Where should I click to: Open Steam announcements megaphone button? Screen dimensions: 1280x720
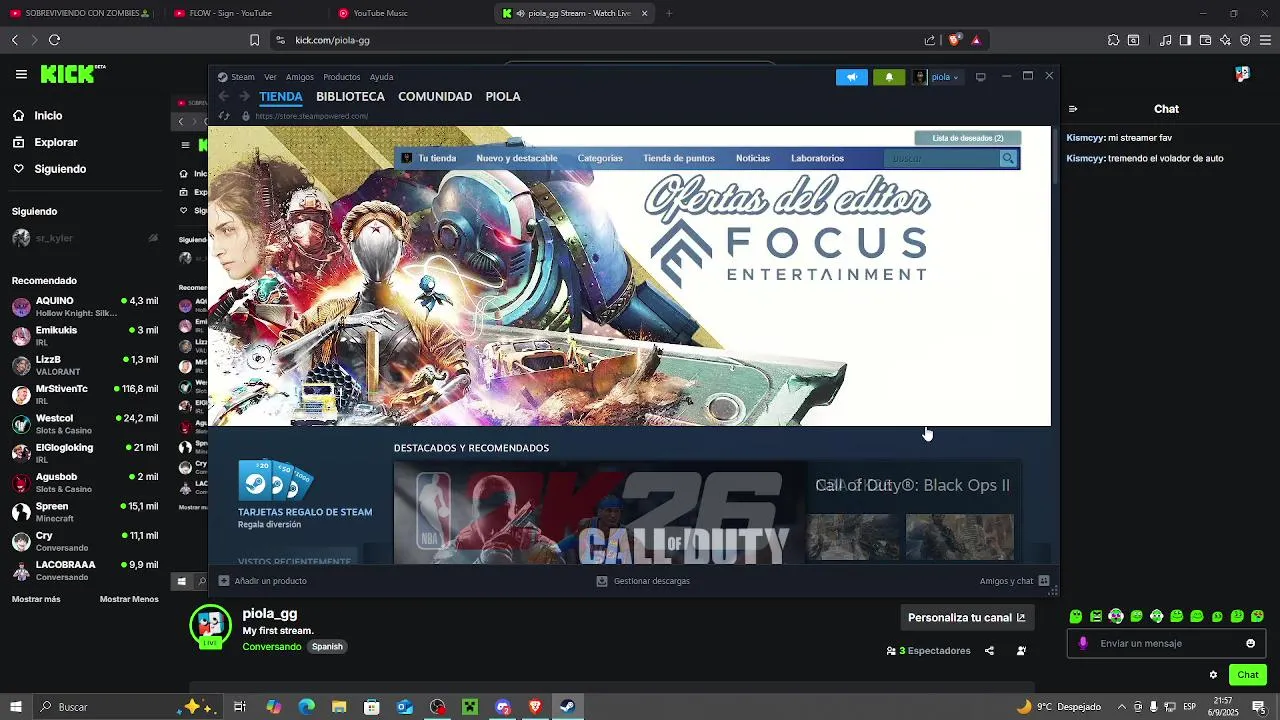click(x=852, y=77)
